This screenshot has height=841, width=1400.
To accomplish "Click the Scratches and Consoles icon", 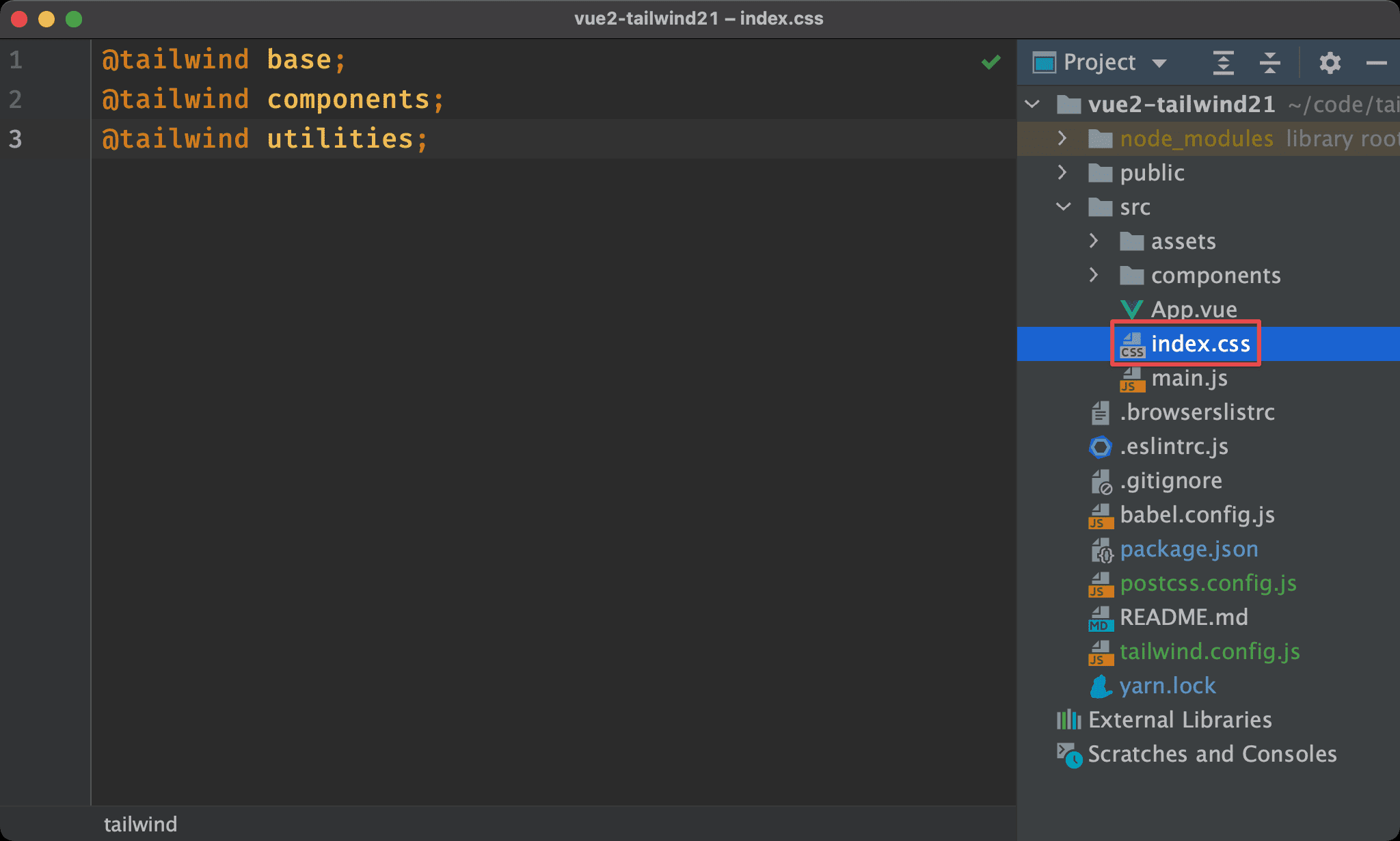I will coord(1069,755).
